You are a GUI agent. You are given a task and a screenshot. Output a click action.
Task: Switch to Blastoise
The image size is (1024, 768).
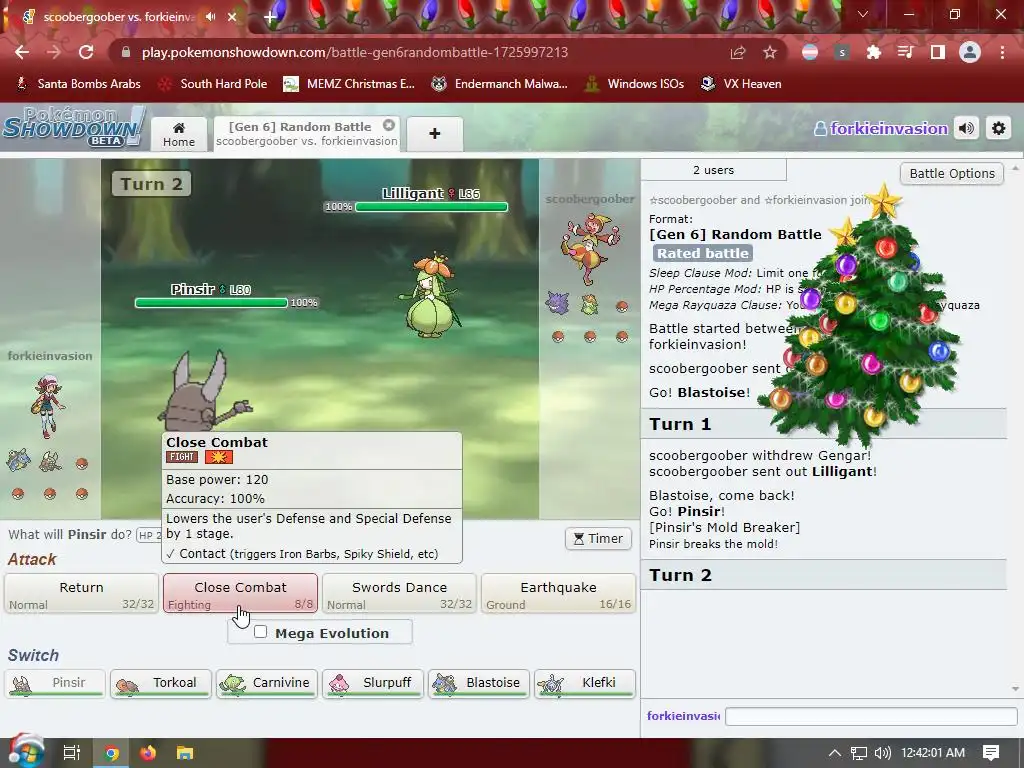coord(479,684)
